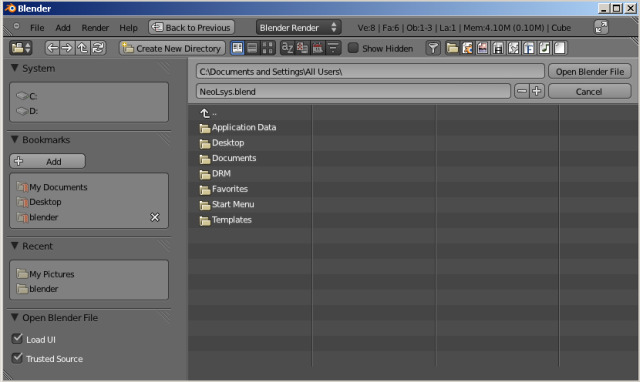Image resolution: width=640 pixels, height=382 pixels.
Task: Collapse the Open Blender File panel
Action: 15,317
